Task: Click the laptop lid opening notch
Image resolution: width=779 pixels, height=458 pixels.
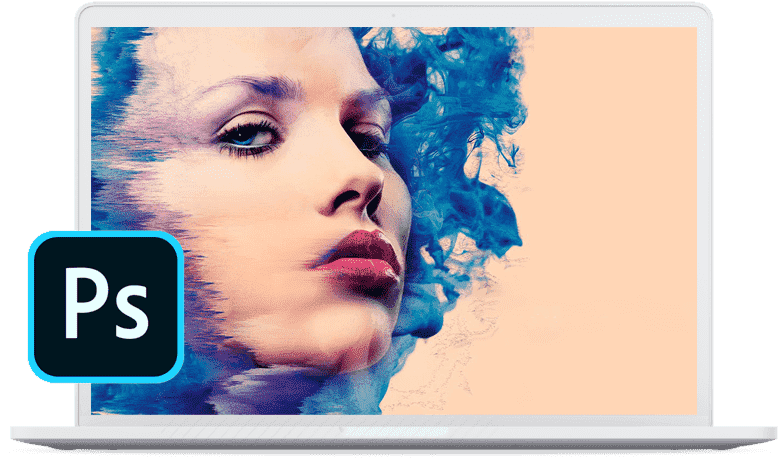Action: [395, 431]
